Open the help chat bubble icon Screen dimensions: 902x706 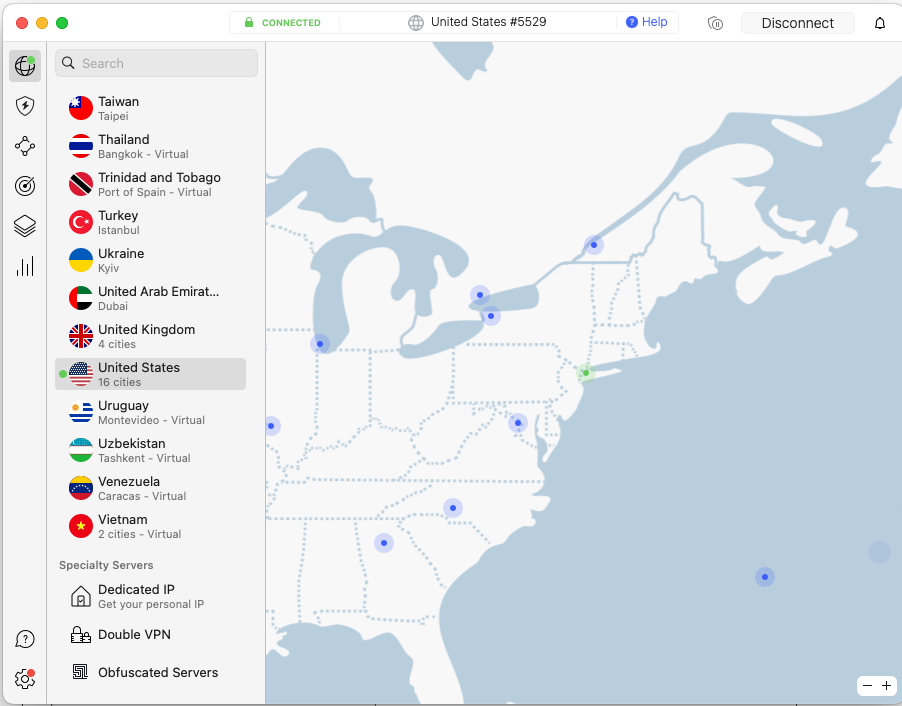coord(25,639)
